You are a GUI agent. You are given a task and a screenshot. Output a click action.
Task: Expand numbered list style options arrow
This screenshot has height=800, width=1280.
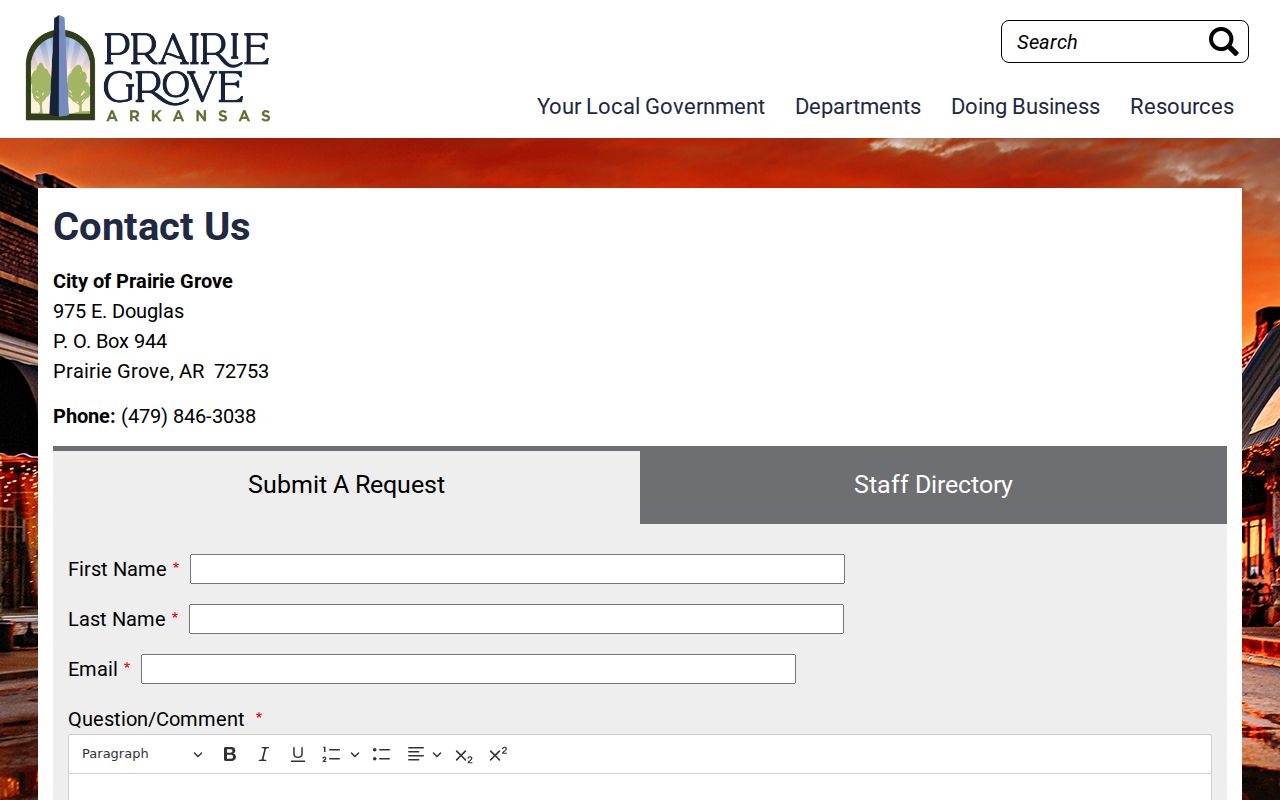pos(355,754)
